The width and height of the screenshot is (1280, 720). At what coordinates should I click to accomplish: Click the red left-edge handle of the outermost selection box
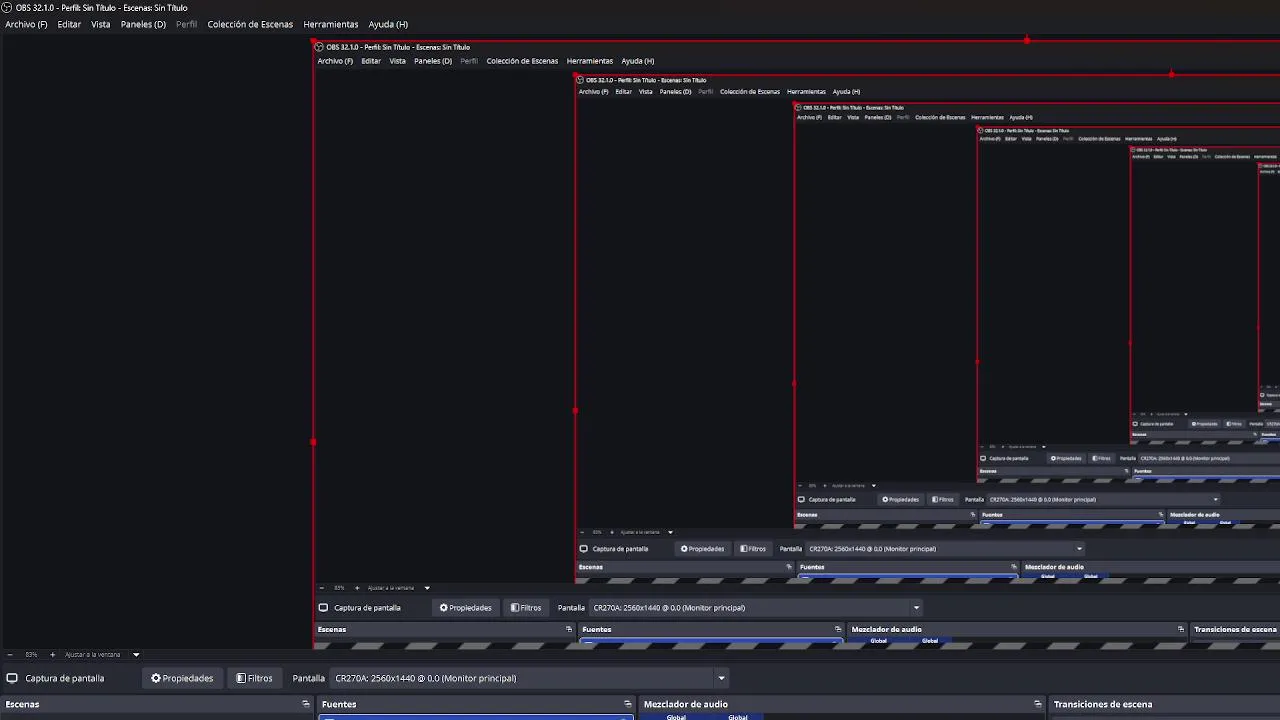(x=314, y=441)
